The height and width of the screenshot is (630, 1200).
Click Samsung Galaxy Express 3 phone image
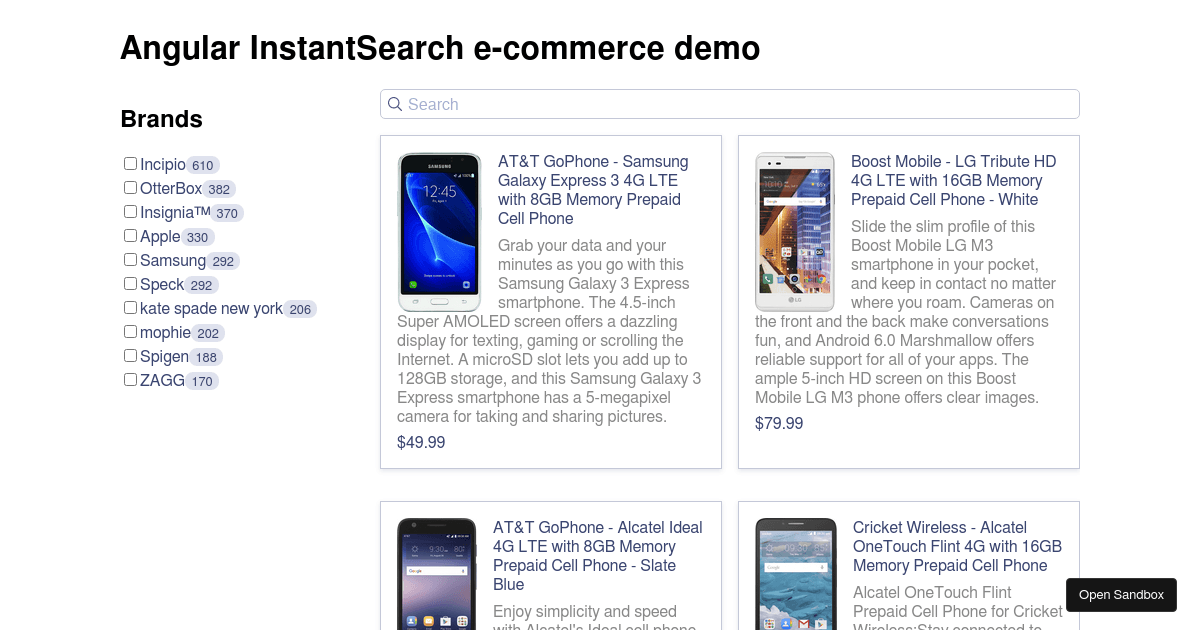[439, 232]
